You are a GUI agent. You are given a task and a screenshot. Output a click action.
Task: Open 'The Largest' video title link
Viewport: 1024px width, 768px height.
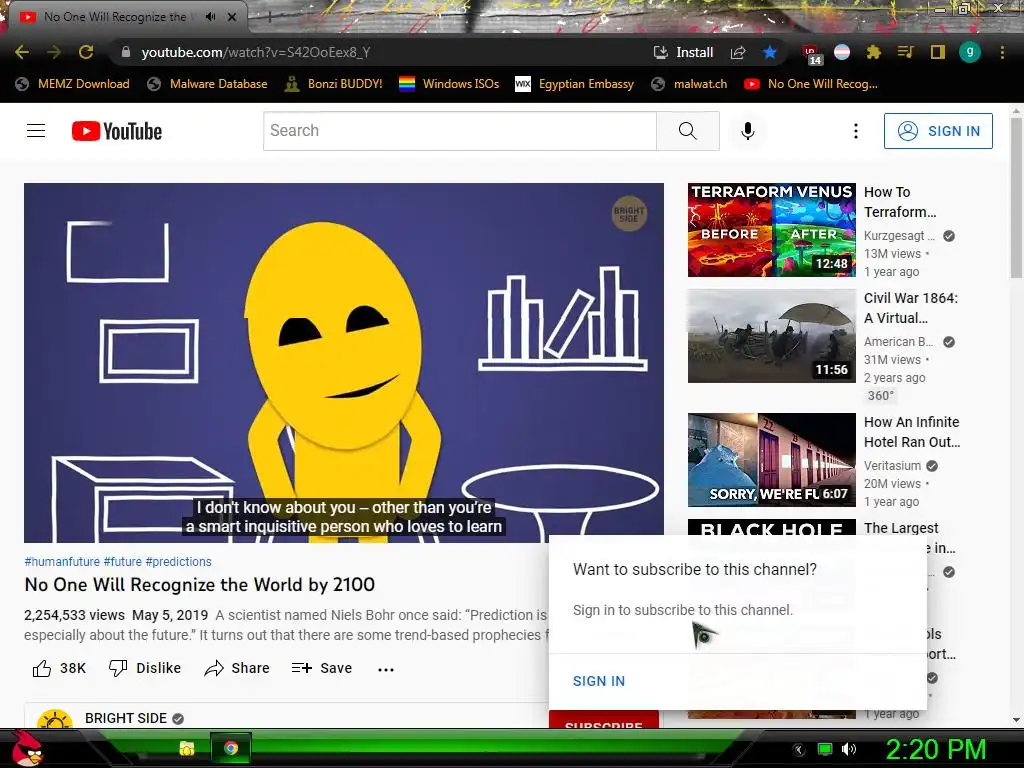pos(901,528)
